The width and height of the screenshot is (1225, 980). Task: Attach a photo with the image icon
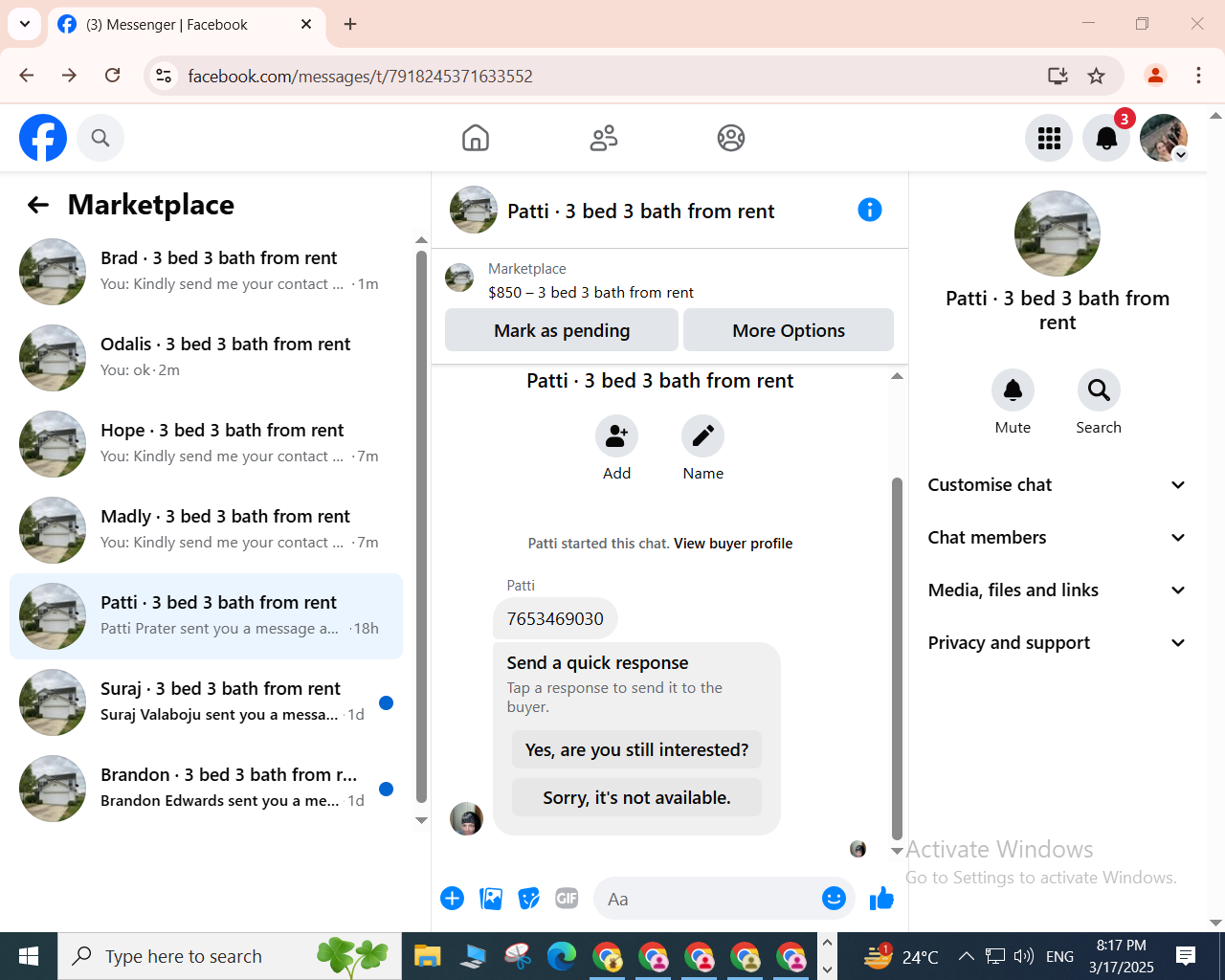point(491,899)
